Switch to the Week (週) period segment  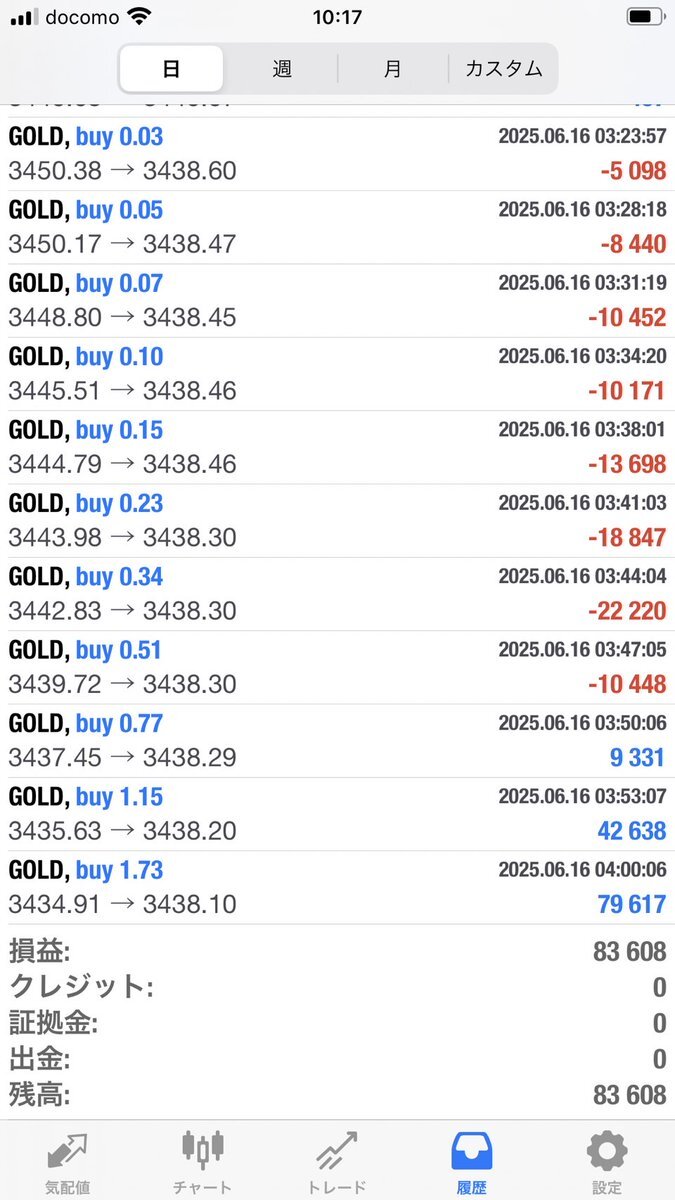[x=282, y=69]
